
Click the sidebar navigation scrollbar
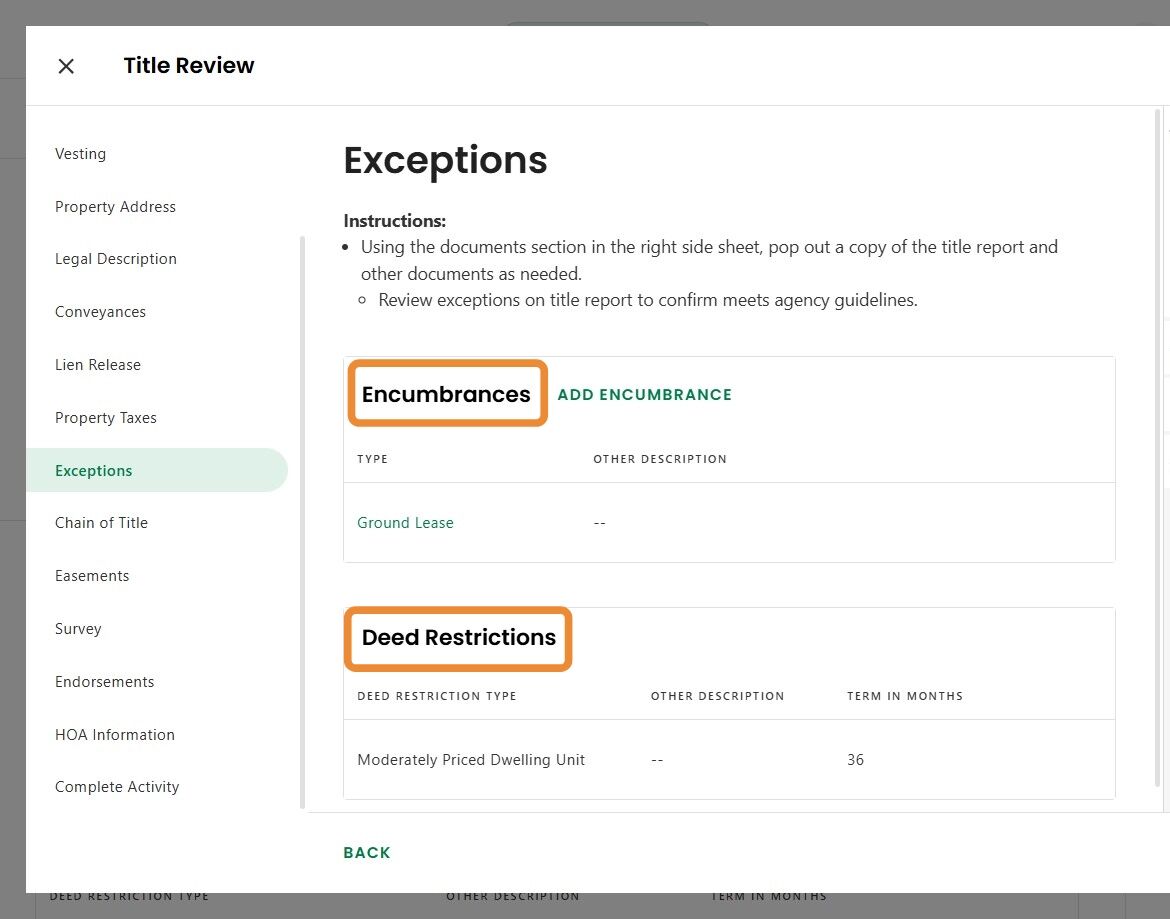click(302, 520)
